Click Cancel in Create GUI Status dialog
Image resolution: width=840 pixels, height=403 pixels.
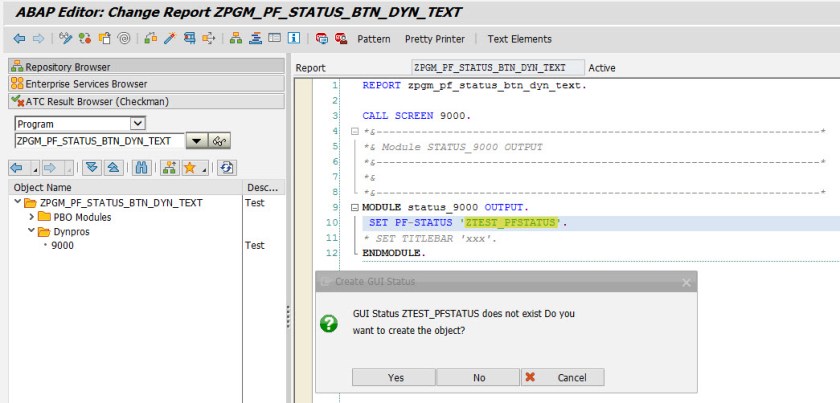point(563,377)
